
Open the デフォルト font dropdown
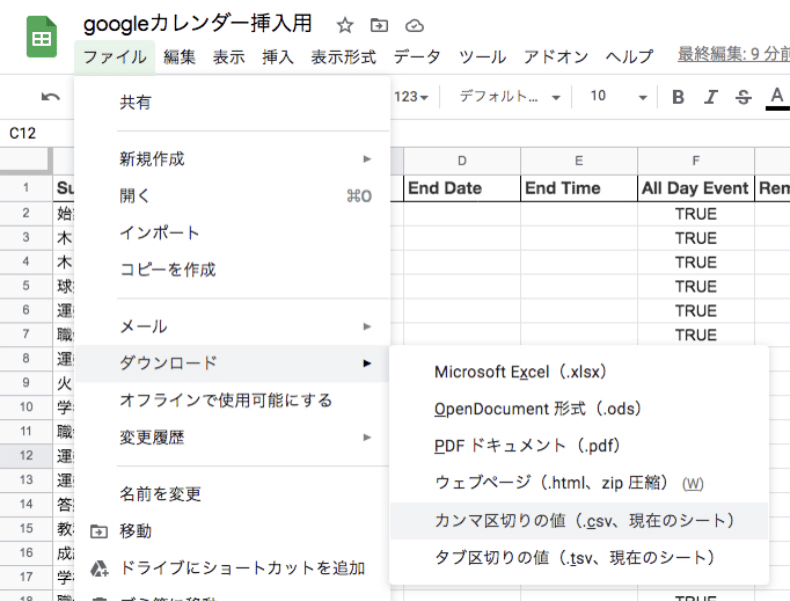point(509,96)
